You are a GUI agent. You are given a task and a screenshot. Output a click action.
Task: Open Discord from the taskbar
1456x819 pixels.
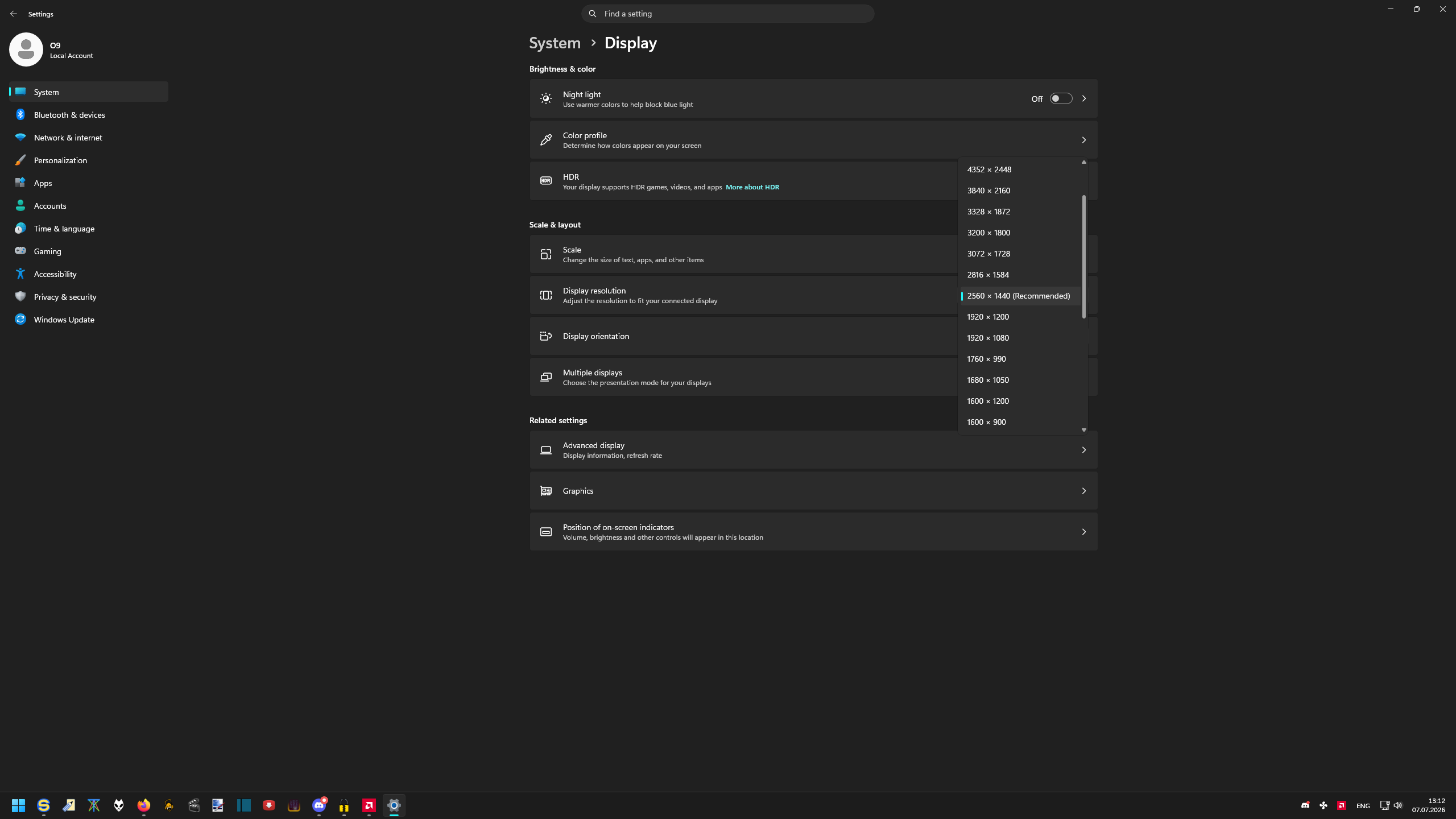point(319,805)
